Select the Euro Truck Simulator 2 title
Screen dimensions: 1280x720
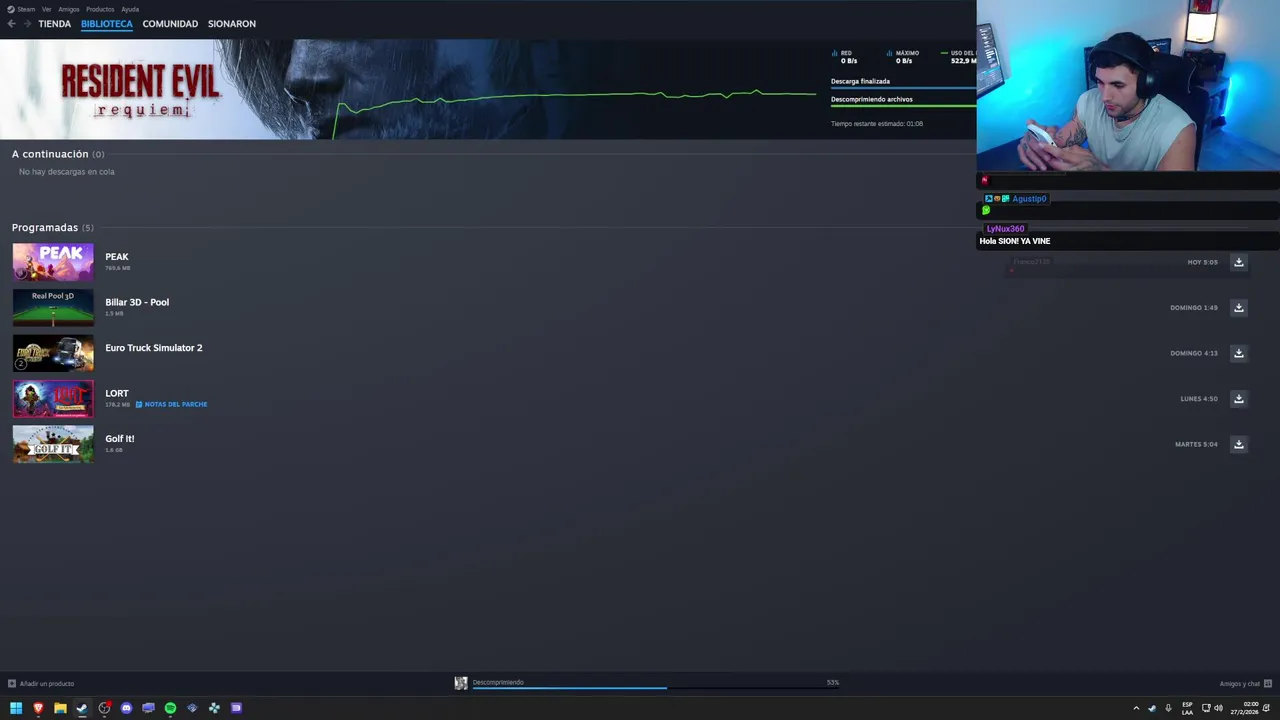click(154, 348)
